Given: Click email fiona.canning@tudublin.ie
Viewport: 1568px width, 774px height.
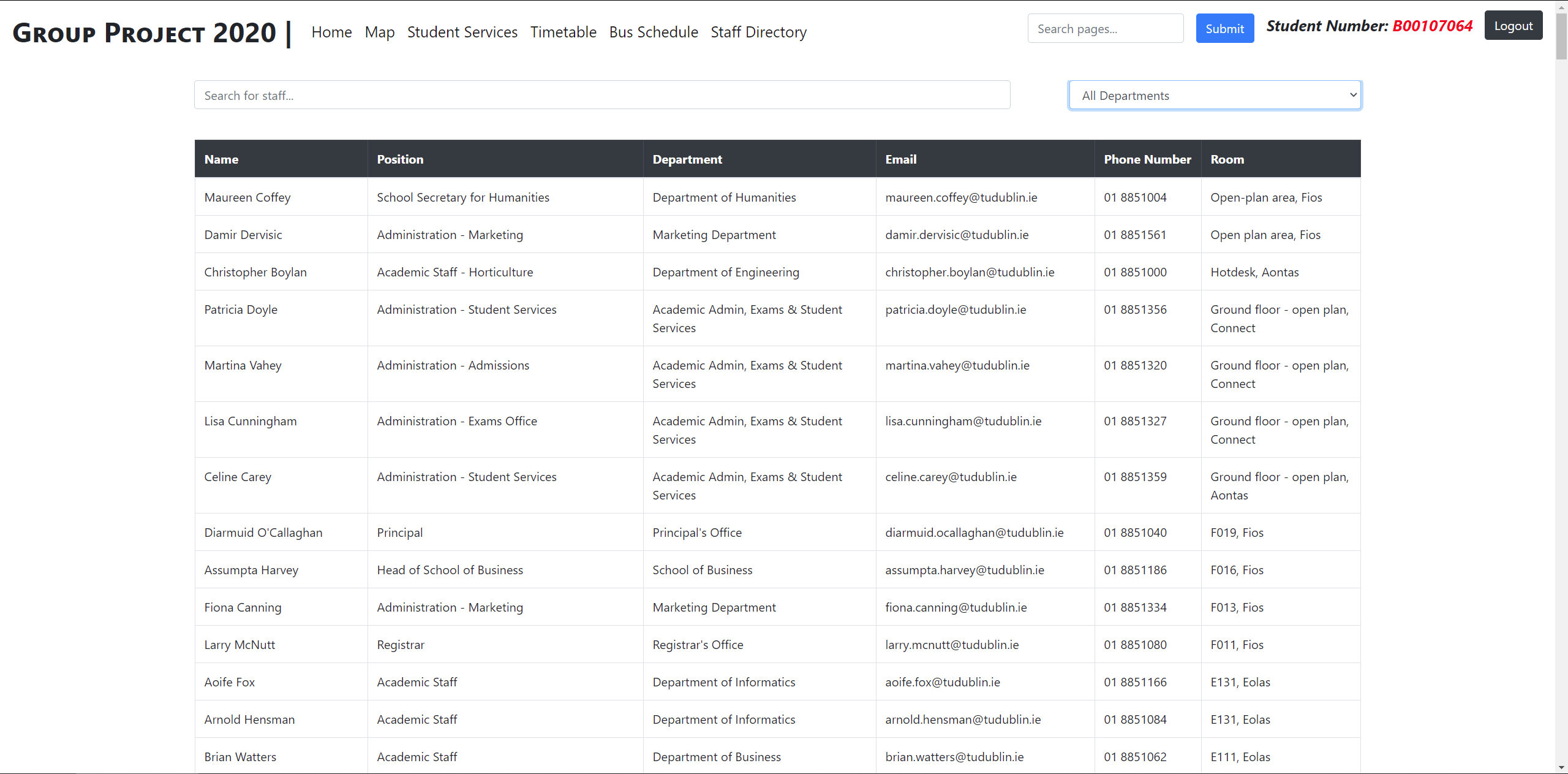Looking at the screenshot, I should click(x=956, y=607).
